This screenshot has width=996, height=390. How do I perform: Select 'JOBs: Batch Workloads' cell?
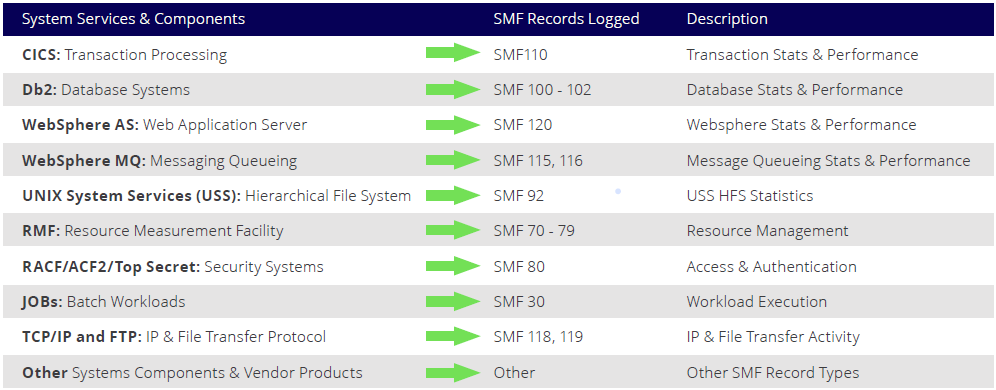[104, 301]
